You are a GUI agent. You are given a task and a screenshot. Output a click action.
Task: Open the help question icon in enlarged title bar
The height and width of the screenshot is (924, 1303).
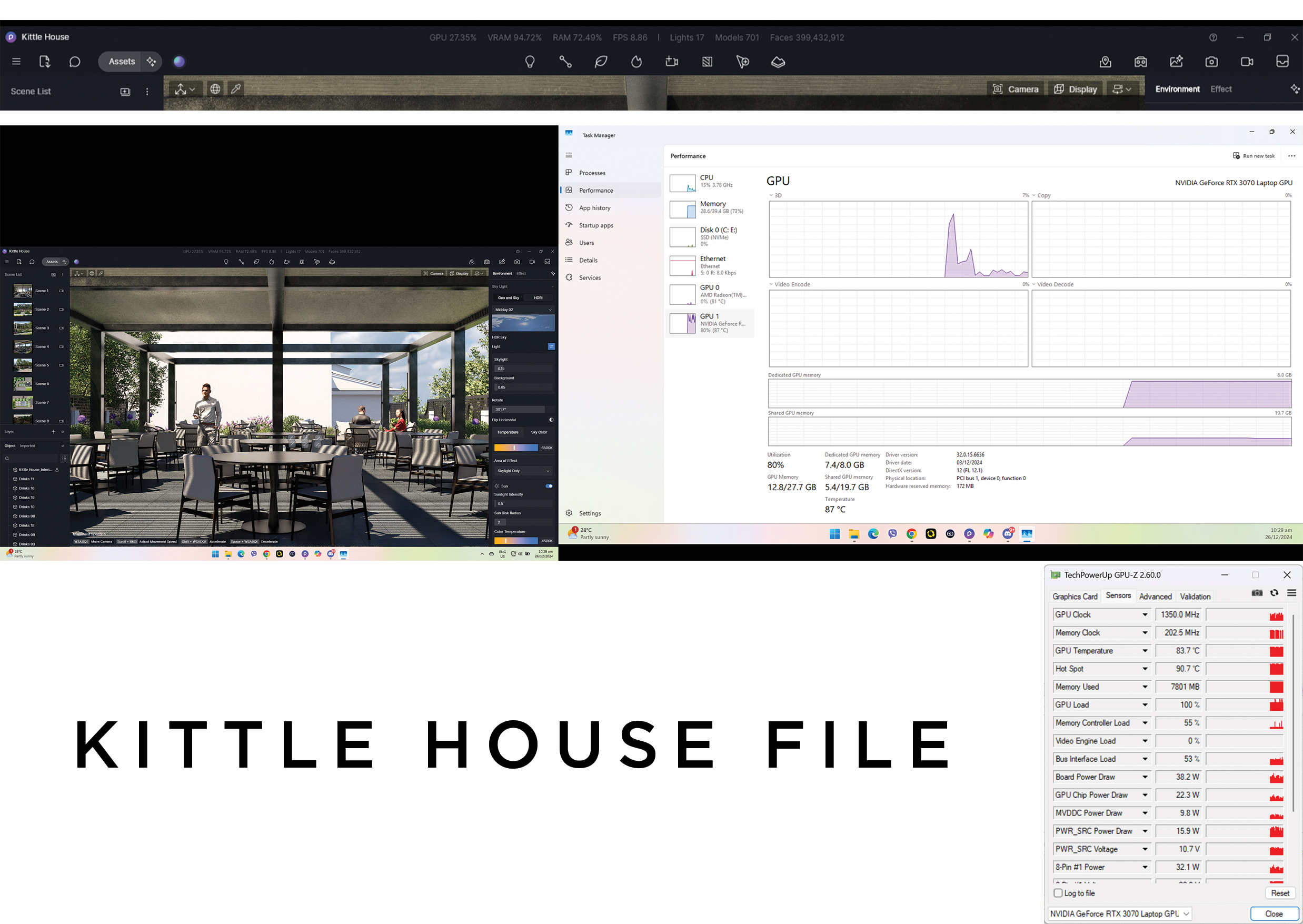click(1213, 37)
